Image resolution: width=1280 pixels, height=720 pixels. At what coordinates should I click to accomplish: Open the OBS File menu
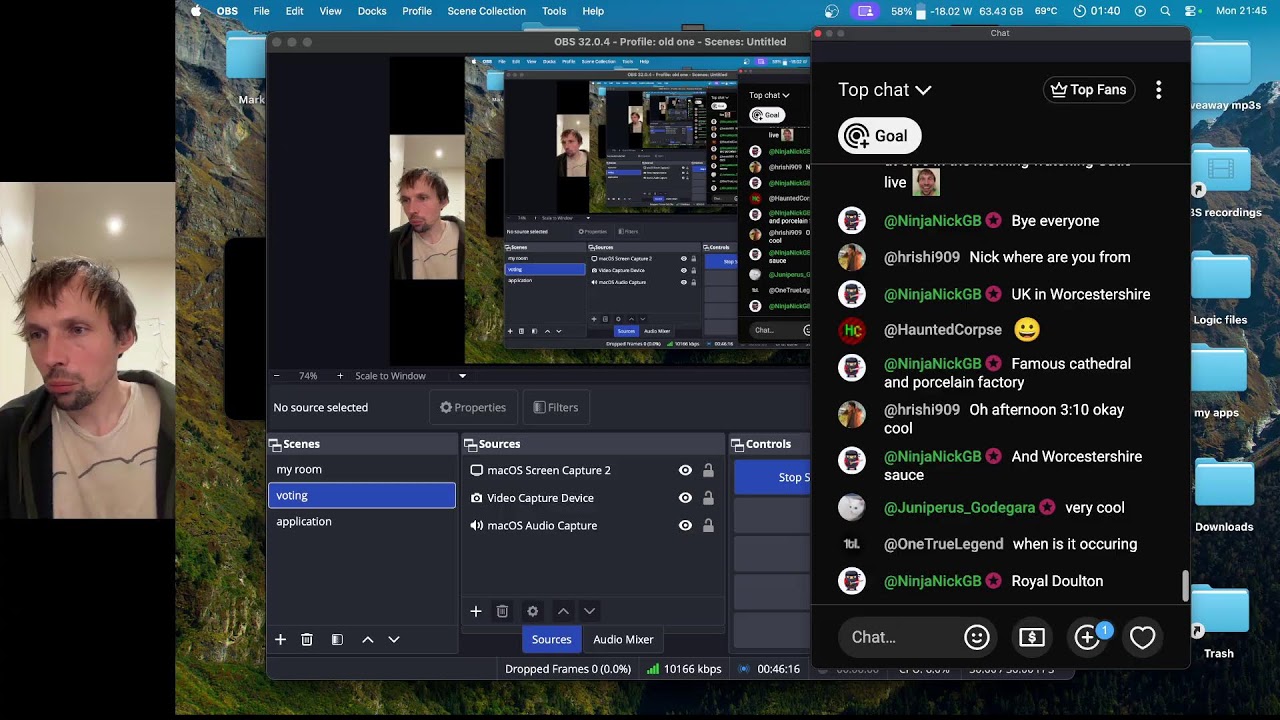point(261,11)
